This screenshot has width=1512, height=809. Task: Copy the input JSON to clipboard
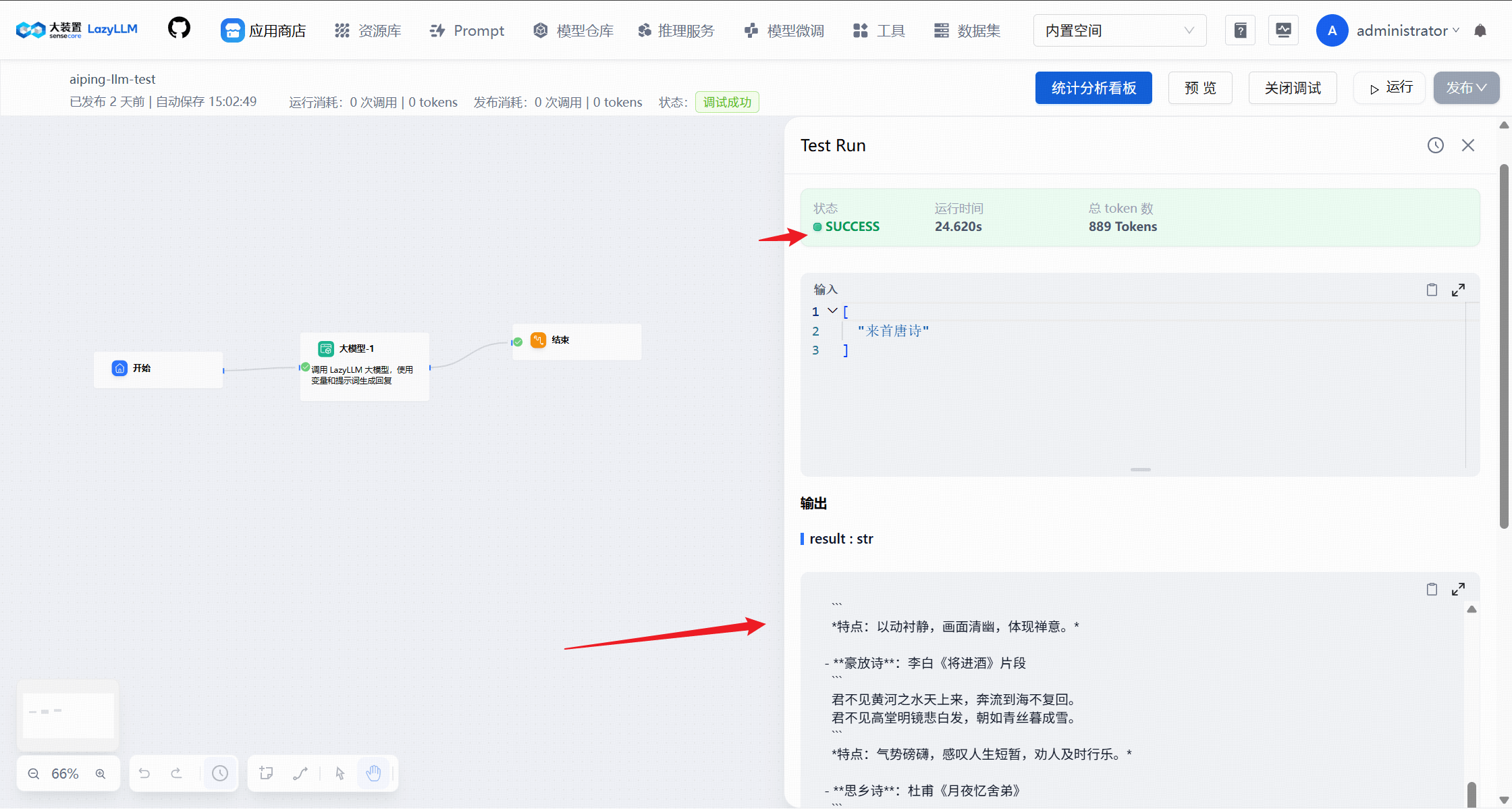point(1432,290)
